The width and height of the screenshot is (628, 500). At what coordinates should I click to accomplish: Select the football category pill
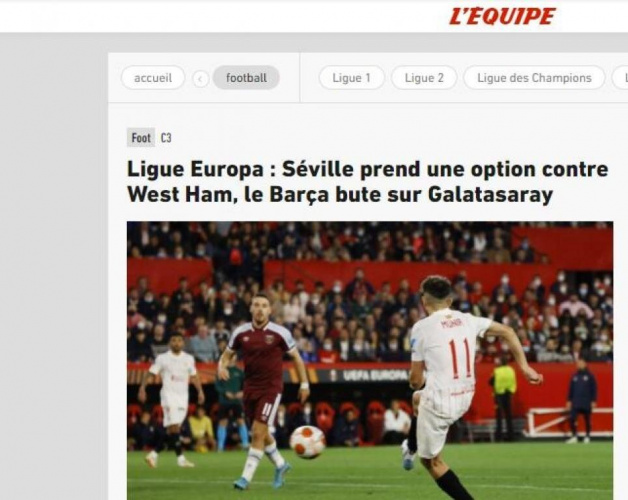(246, 78)
